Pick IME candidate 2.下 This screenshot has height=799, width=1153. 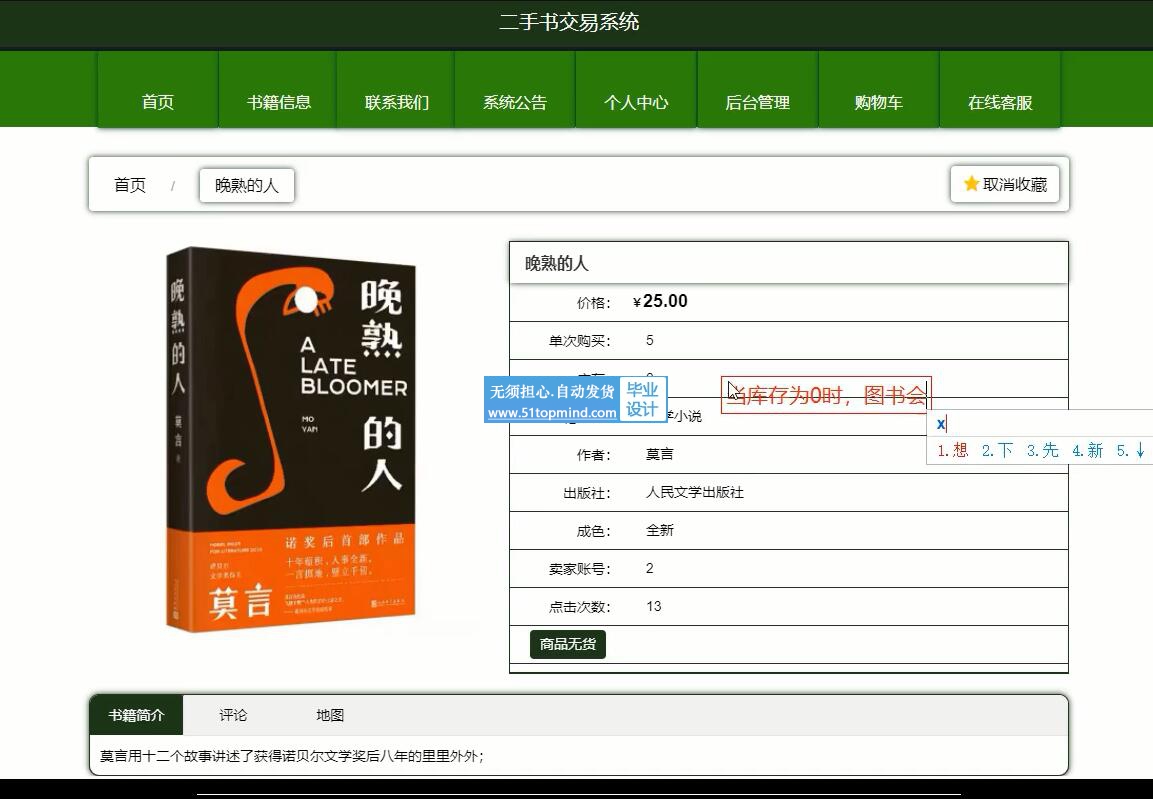tap(997, 451)
